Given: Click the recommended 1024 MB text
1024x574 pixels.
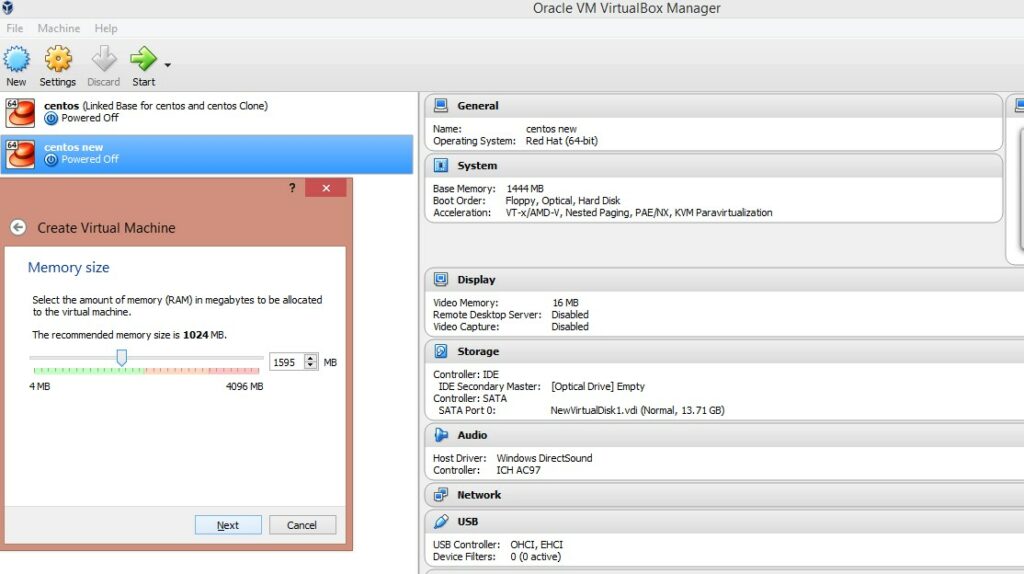Looking at the screenshot, I should [129, 335].
